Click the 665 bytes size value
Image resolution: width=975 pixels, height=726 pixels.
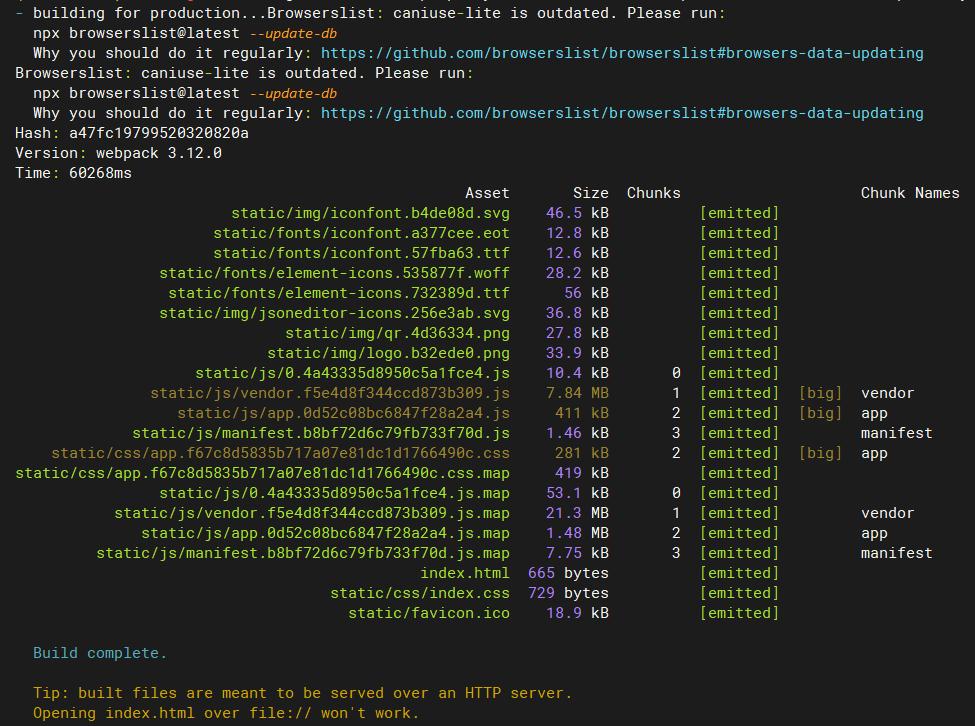(x=568, y=572)
